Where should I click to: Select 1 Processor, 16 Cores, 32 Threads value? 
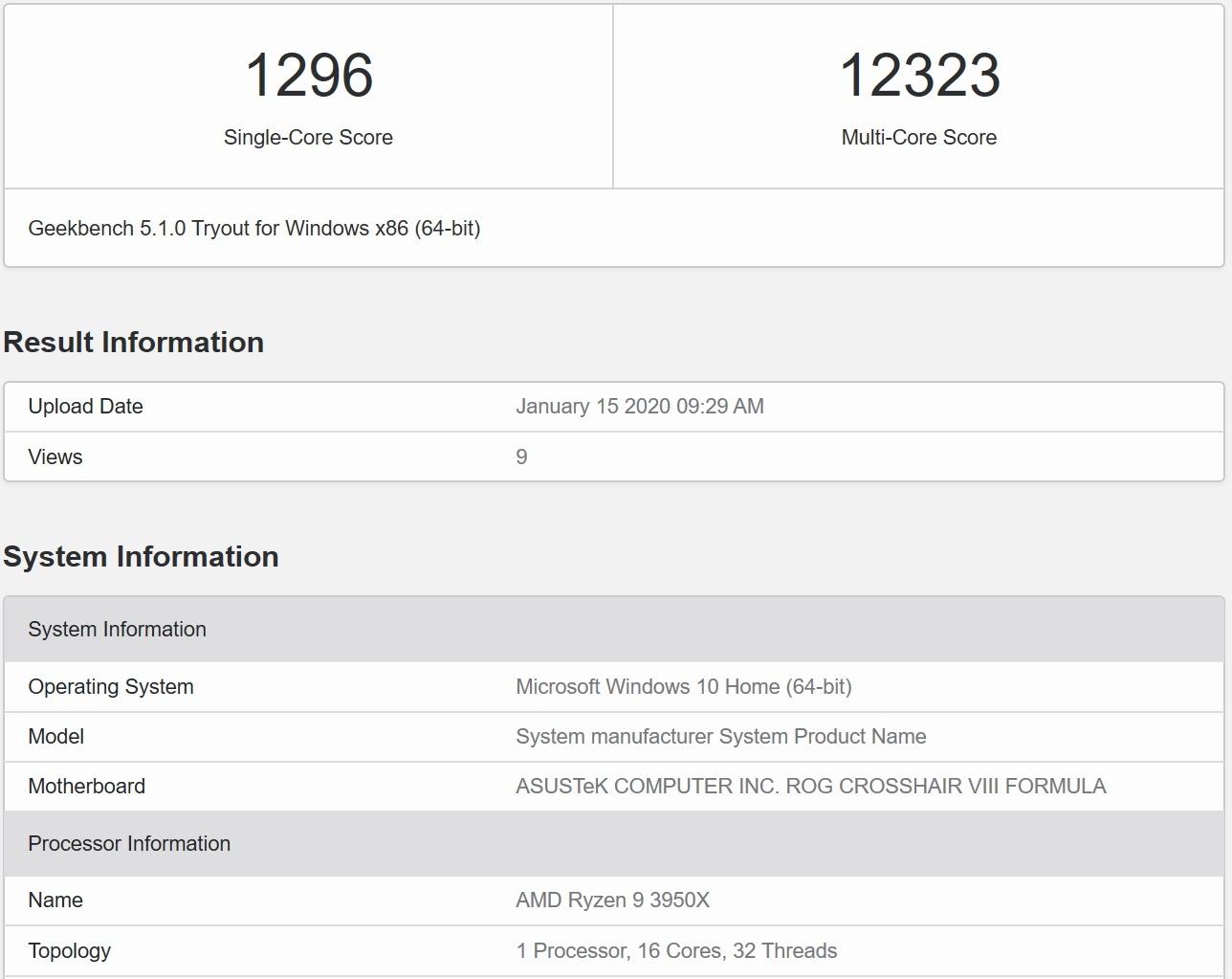[x=676, y=950]
